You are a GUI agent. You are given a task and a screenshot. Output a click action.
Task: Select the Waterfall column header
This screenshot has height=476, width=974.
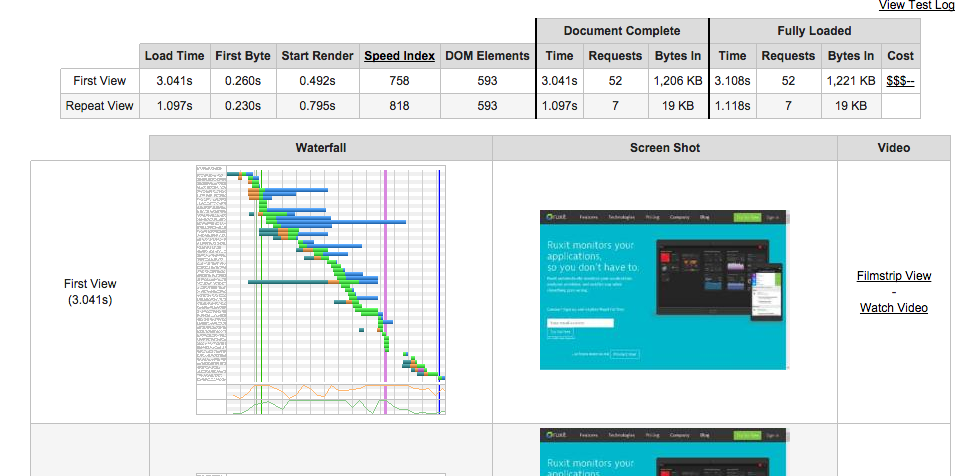321,148
